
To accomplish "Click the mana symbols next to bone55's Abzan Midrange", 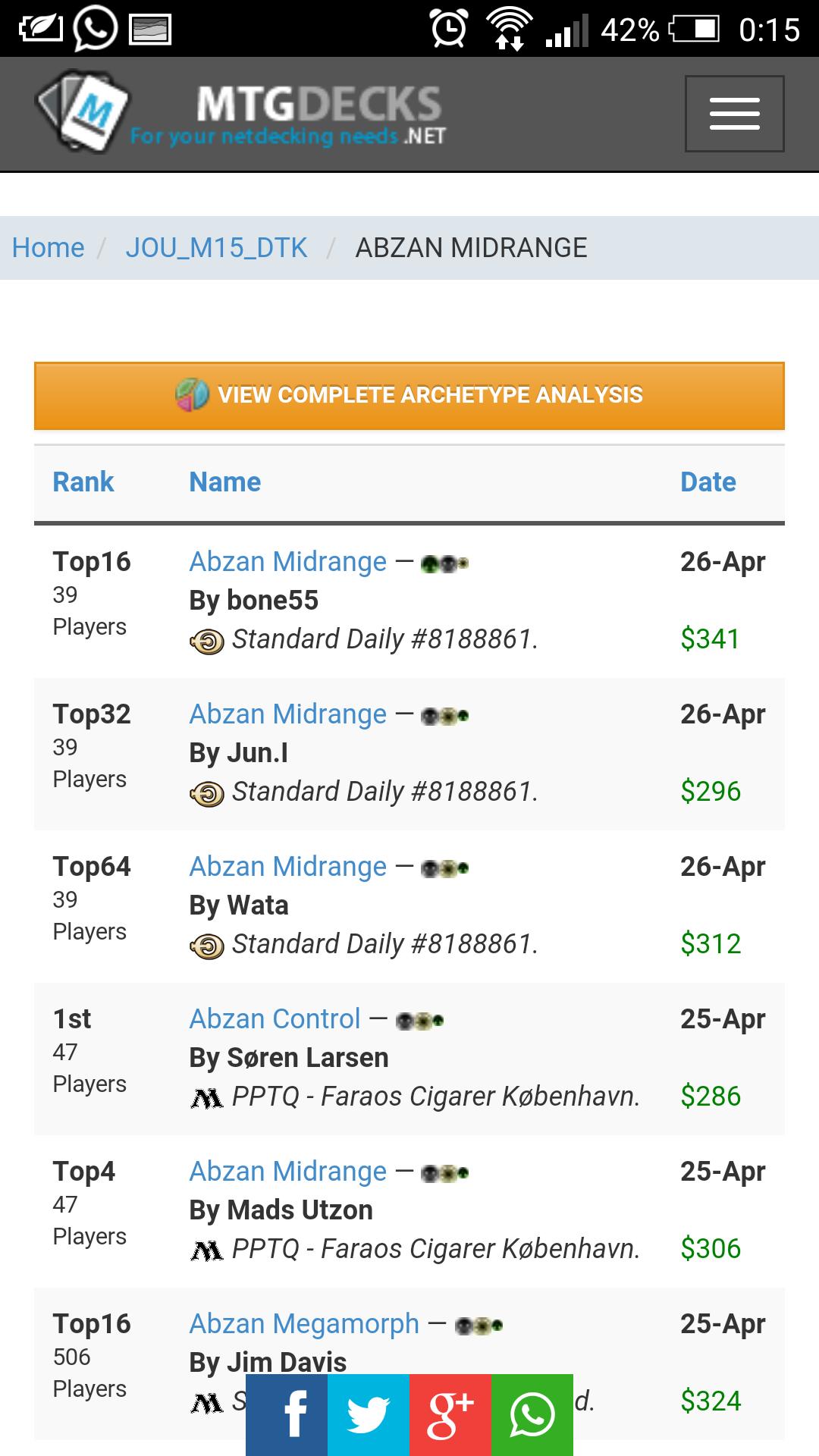I will pos(444,563).
